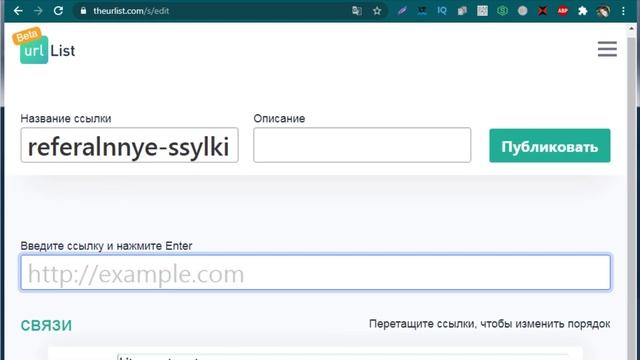This screenshot has height=360, width=640.
Task: Open the extensions puzzle piece menu
Action: click(583, 11)
